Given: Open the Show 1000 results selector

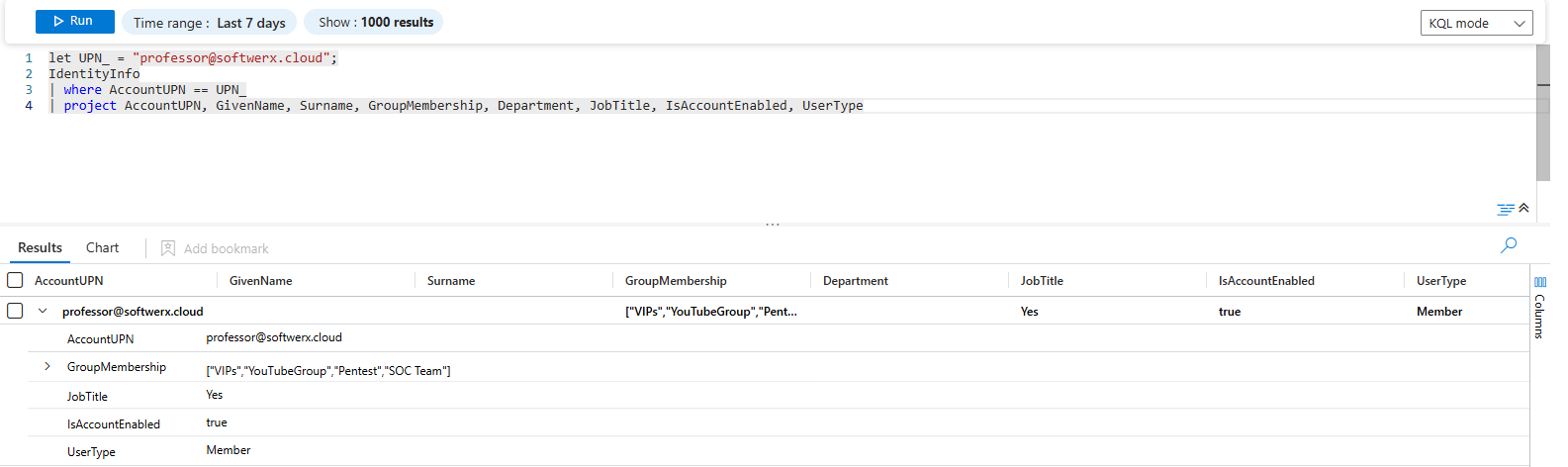Looking at the screenshot, I should tap(375, 22).
